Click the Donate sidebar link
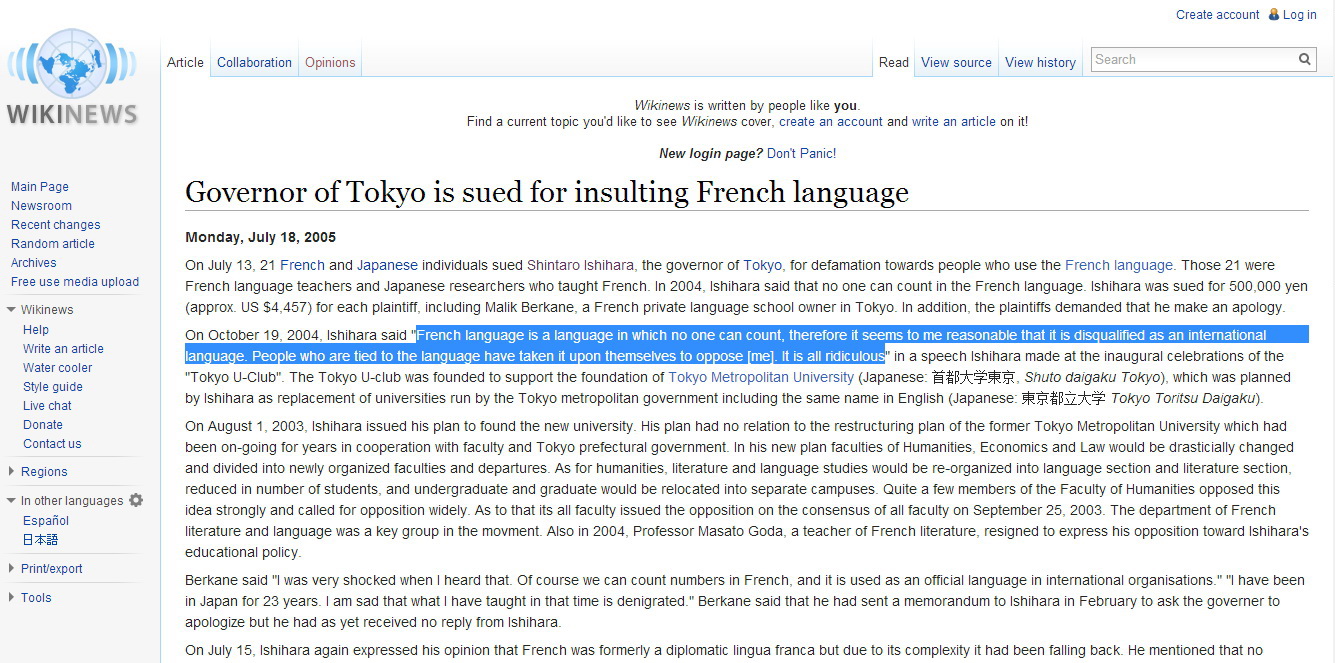 (x=43, y=425)
